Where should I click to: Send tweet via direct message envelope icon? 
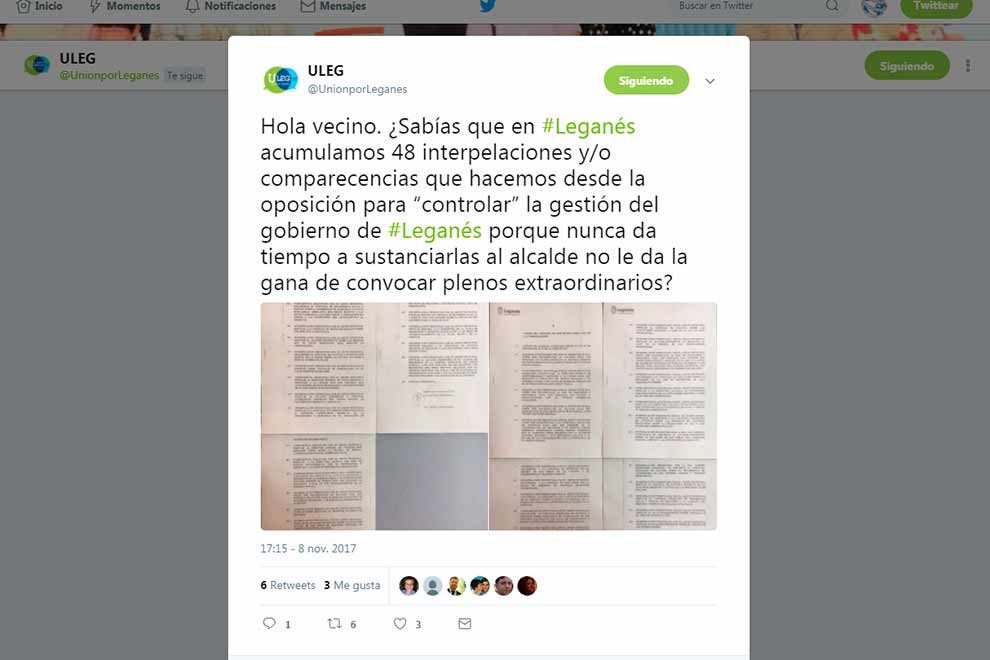pyautogui.click(x=465, y=623)
